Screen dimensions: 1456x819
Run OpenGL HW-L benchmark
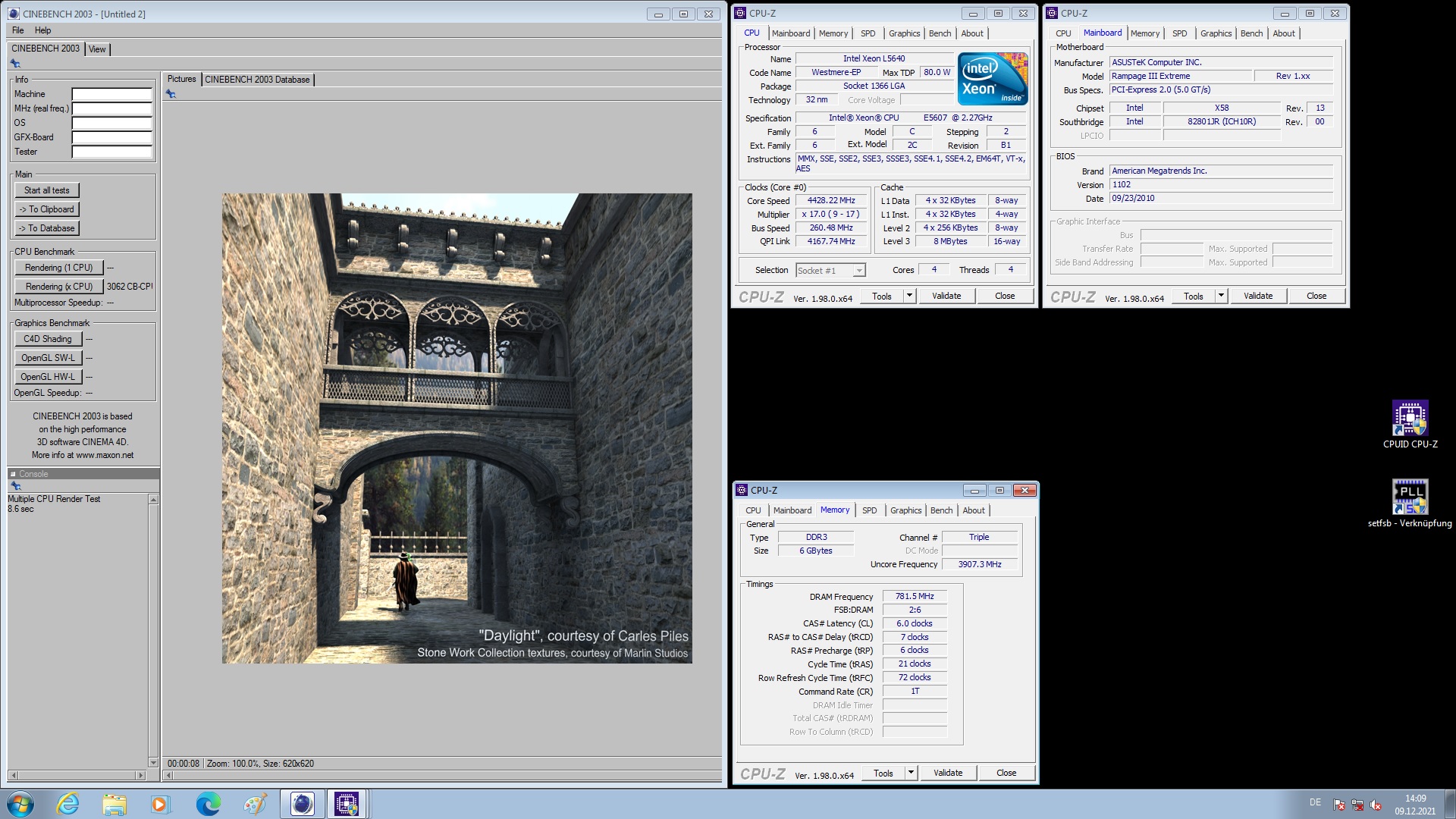coord(48,377)
